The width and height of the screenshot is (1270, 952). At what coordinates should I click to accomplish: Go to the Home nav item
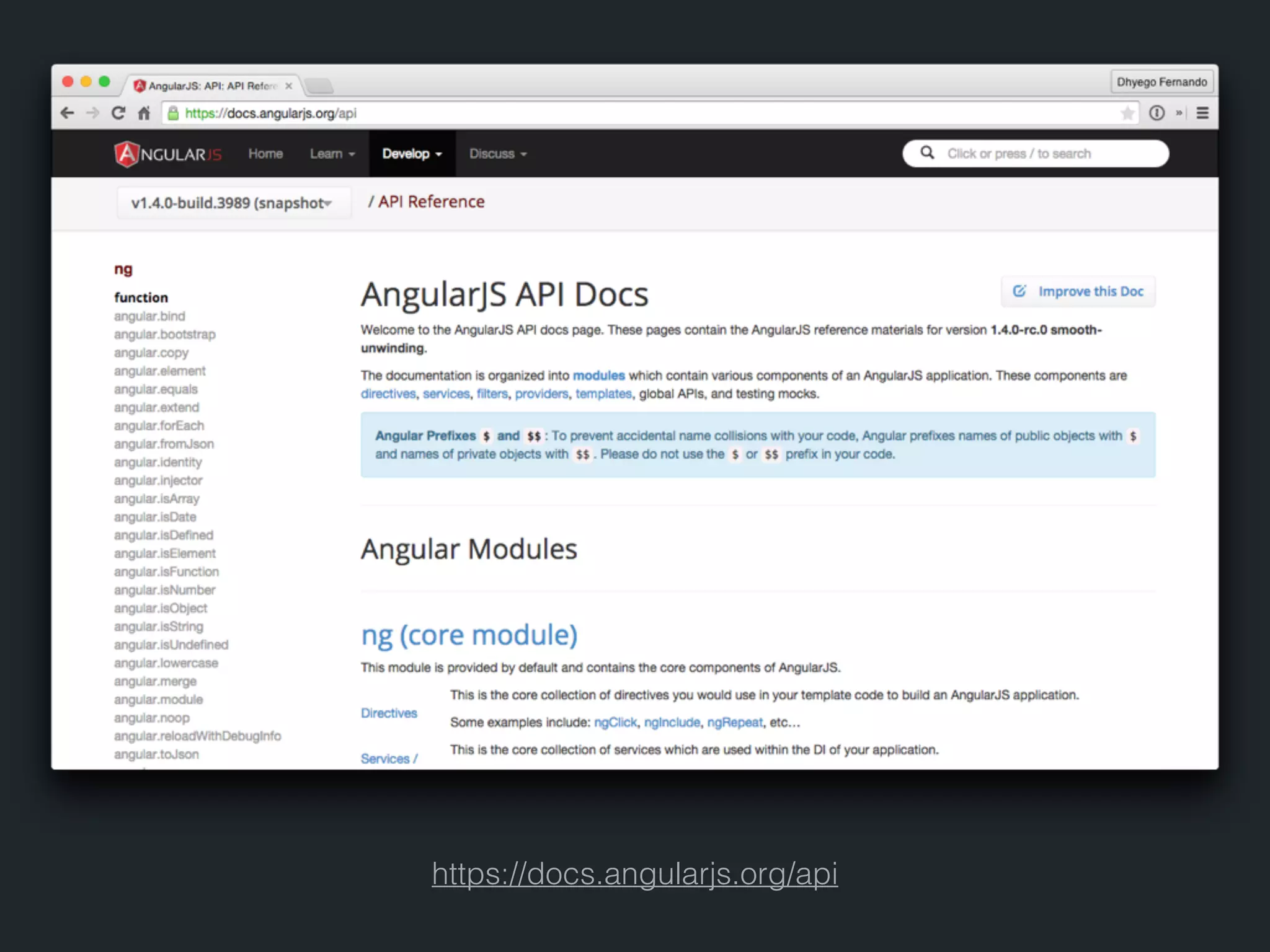265,154
